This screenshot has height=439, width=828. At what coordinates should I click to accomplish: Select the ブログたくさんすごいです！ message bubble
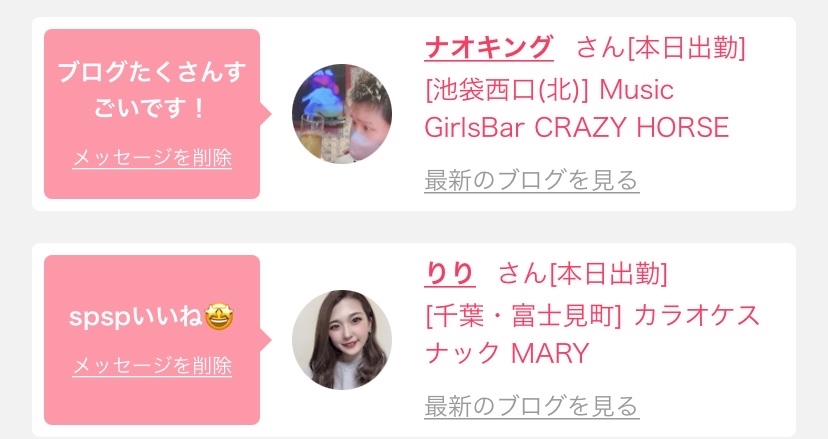coord(152,90)
